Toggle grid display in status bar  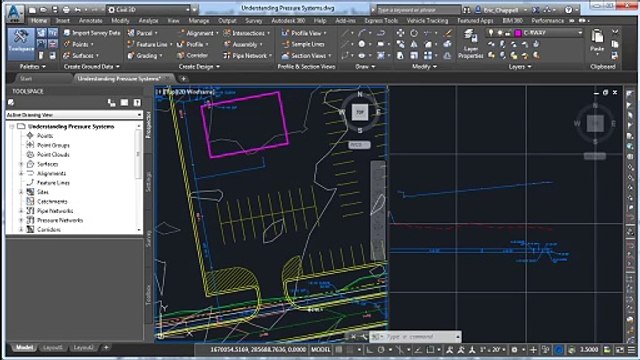pos(339,349)
